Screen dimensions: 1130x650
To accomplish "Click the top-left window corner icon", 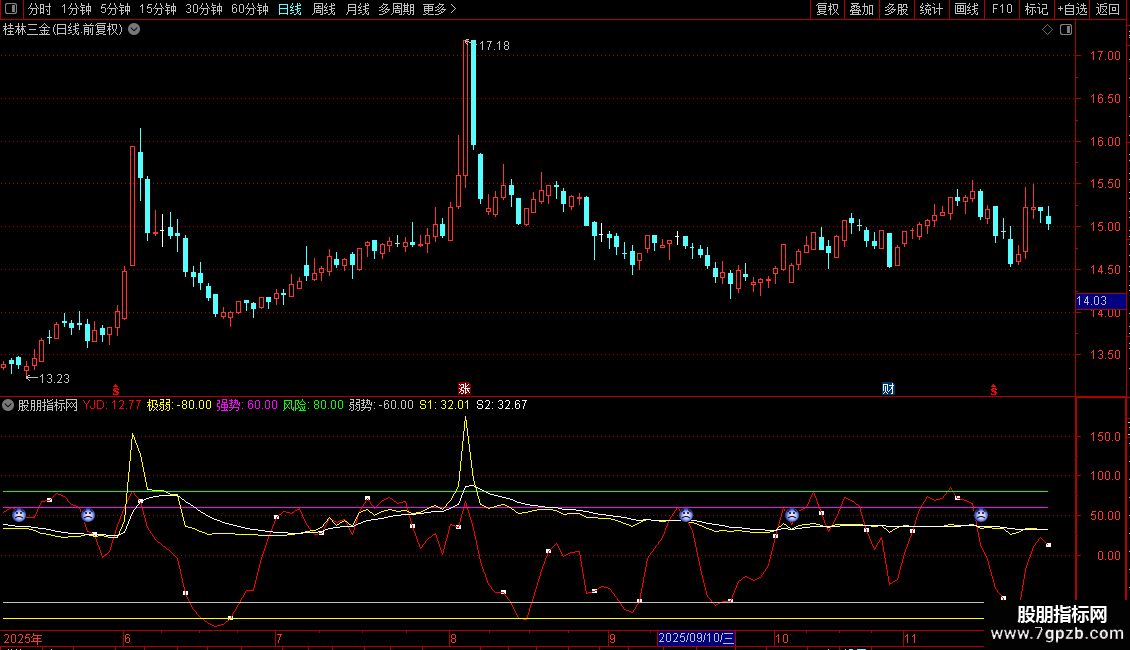I will point(11,9).
